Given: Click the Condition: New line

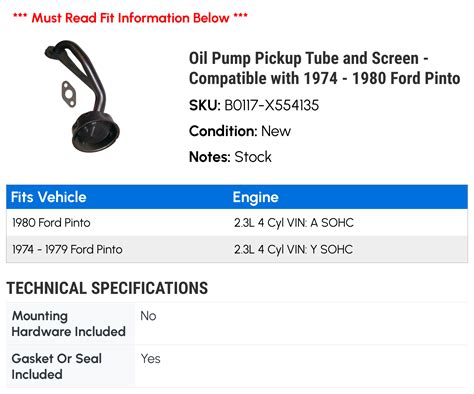Looking at the screenshot, I should [240, 131].
